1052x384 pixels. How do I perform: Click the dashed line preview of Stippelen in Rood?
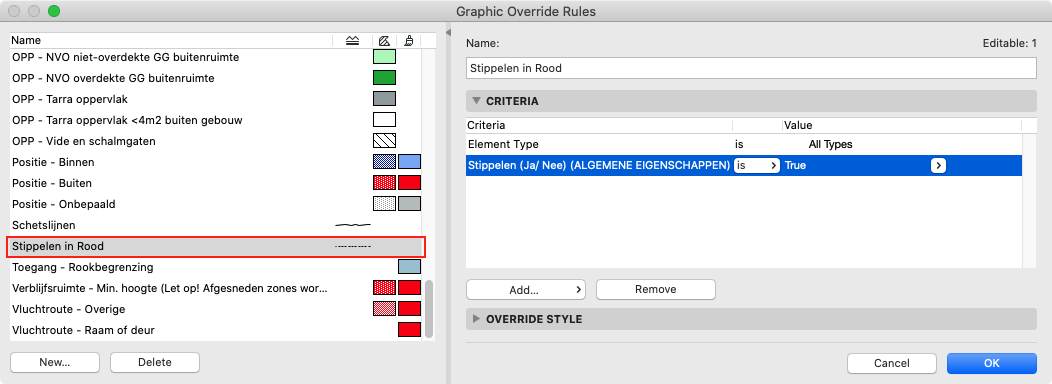(353, 246)
